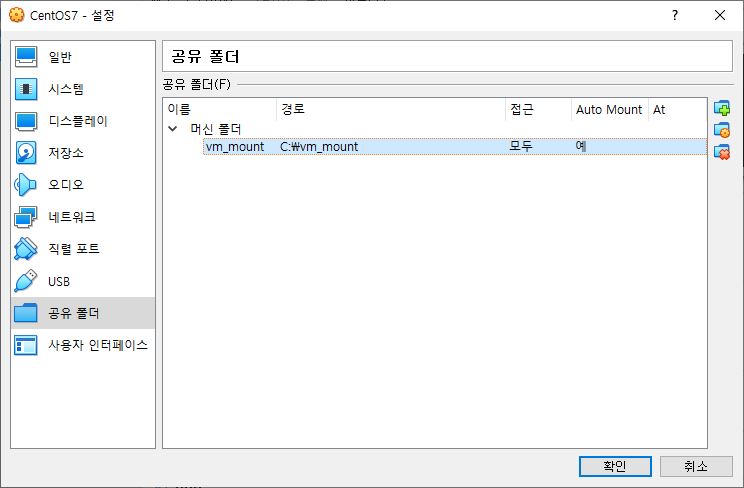The height and width of the screenshot is (488, 744).
Task: Sort by the 접근 column header
Action: click(539, 110)
